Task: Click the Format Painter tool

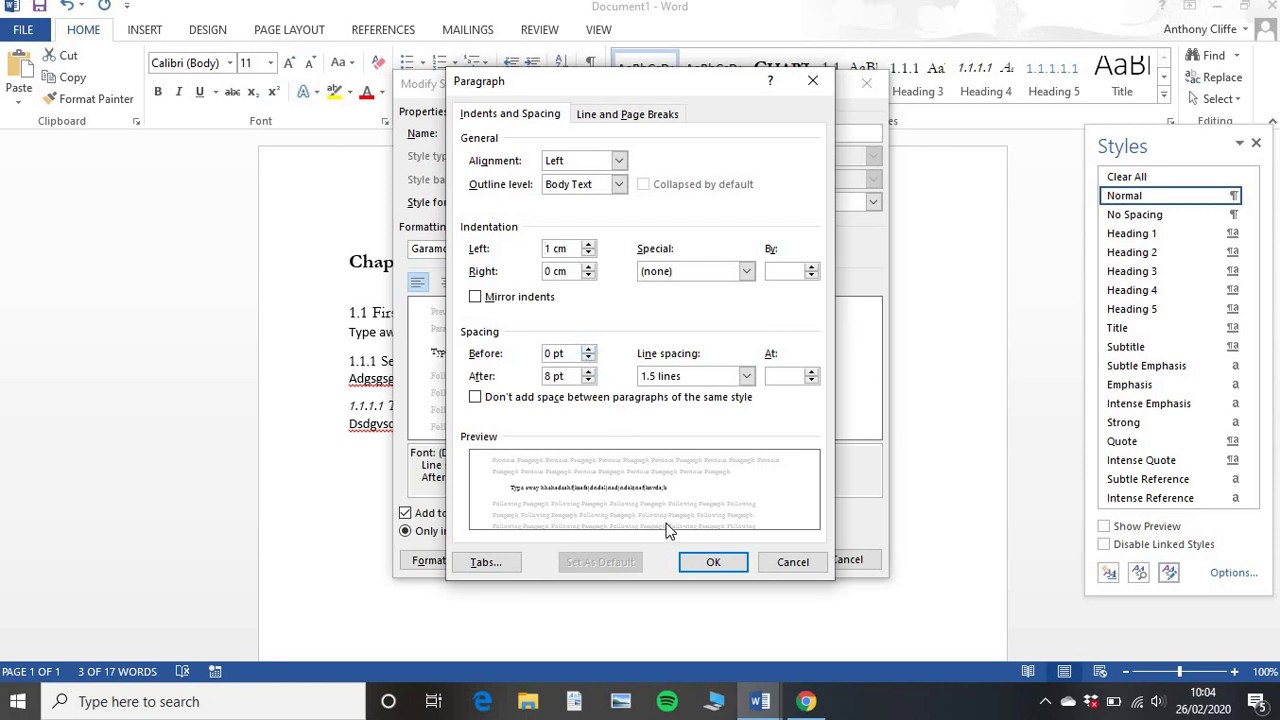Action: 88,99
